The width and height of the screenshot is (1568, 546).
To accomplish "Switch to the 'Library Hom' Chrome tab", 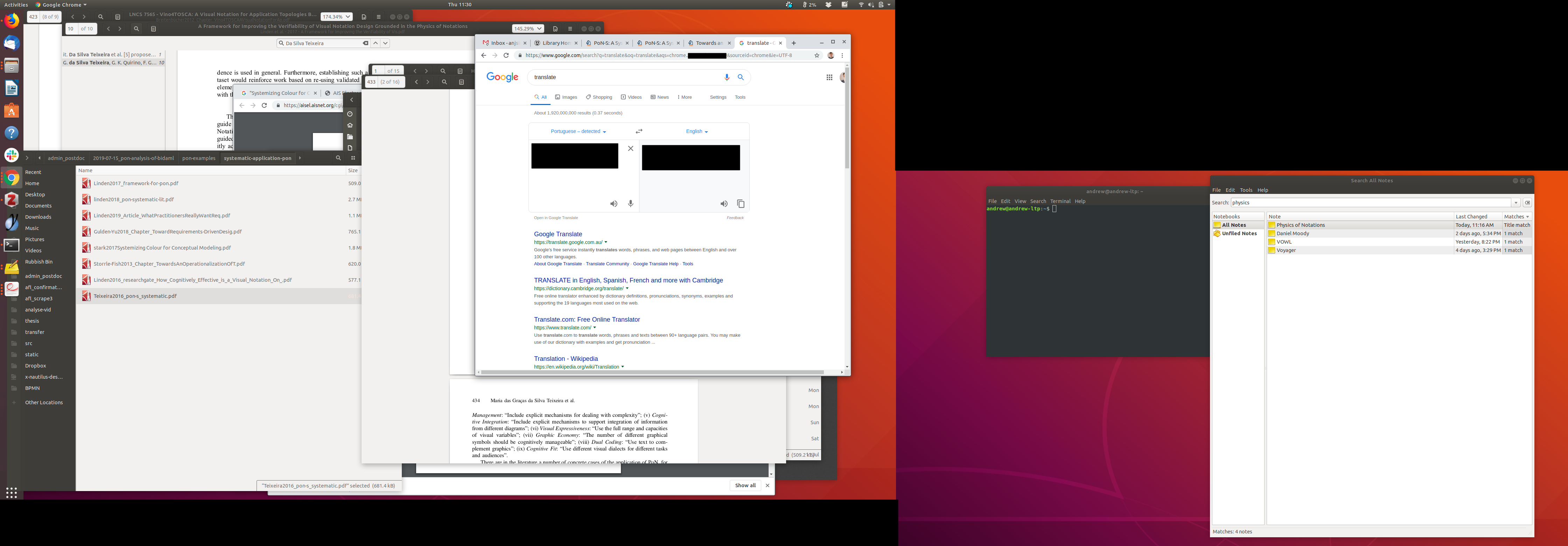I will tap(555, 43).
